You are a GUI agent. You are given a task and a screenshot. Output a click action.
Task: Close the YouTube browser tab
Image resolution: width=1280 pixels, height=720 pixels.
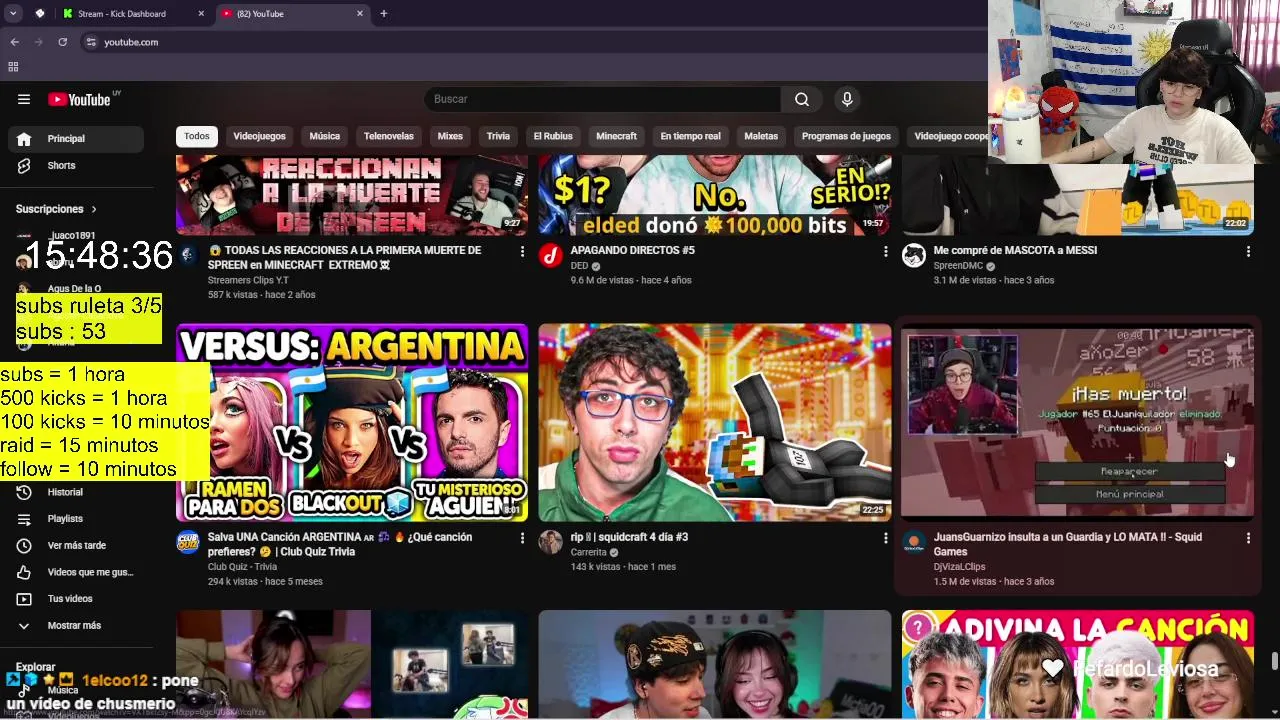[360, 14]
